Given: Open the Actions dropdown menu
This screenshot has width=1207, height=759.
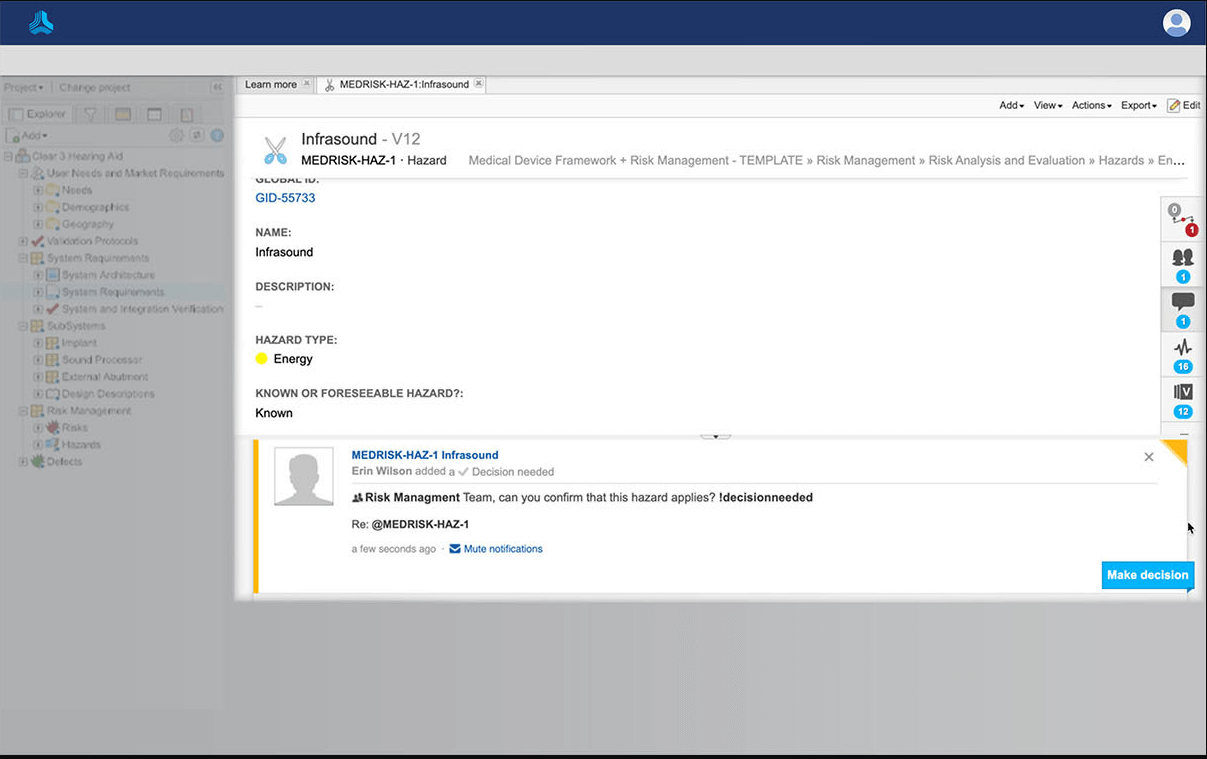Looking at the screenshot, I should point(1091,105).
